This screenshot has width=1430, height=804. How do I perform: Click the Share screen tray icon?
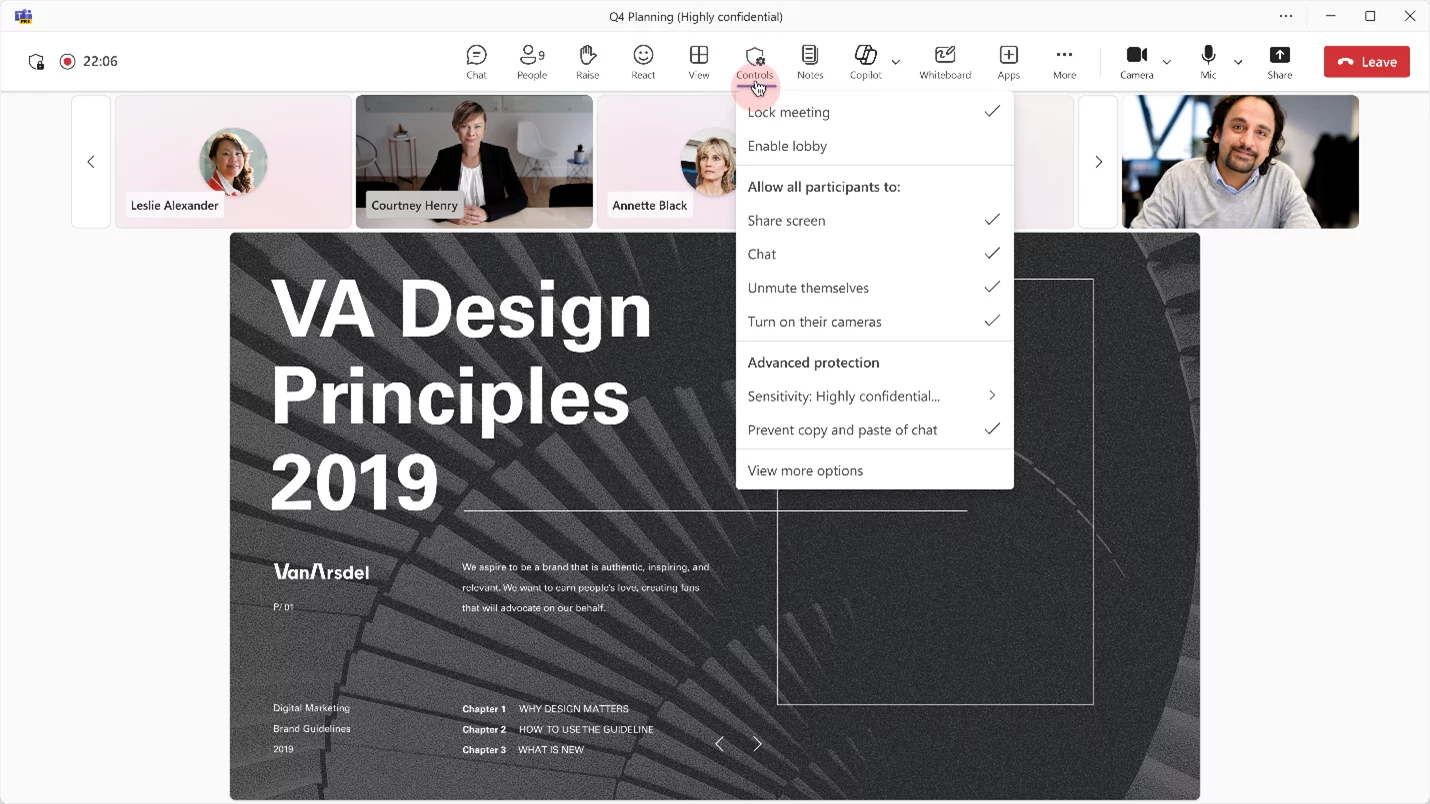click(x=1279, y=61)
